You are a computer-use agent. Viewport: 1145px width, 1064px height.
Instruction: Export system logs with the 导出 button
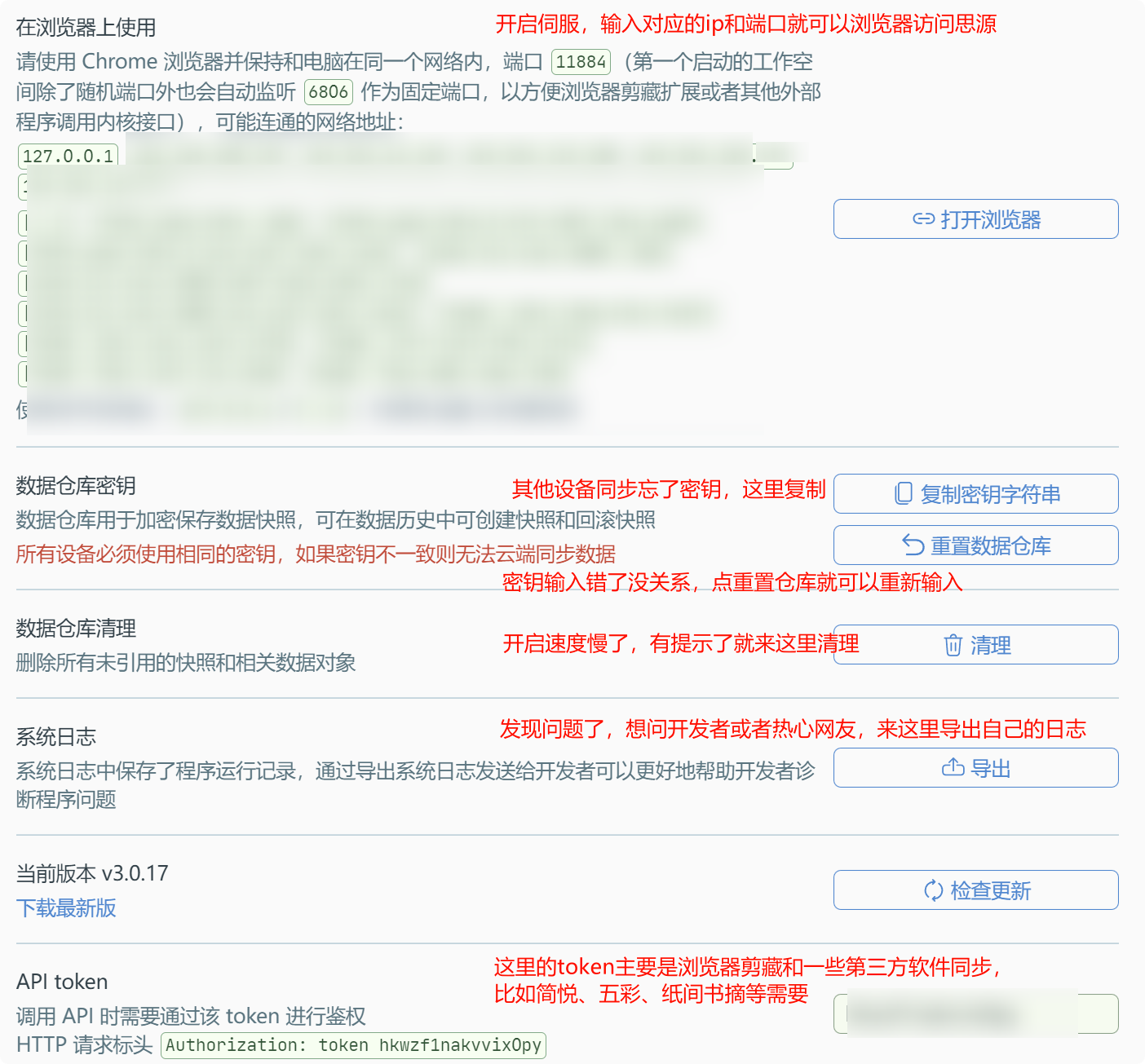(x=975, y=768)
